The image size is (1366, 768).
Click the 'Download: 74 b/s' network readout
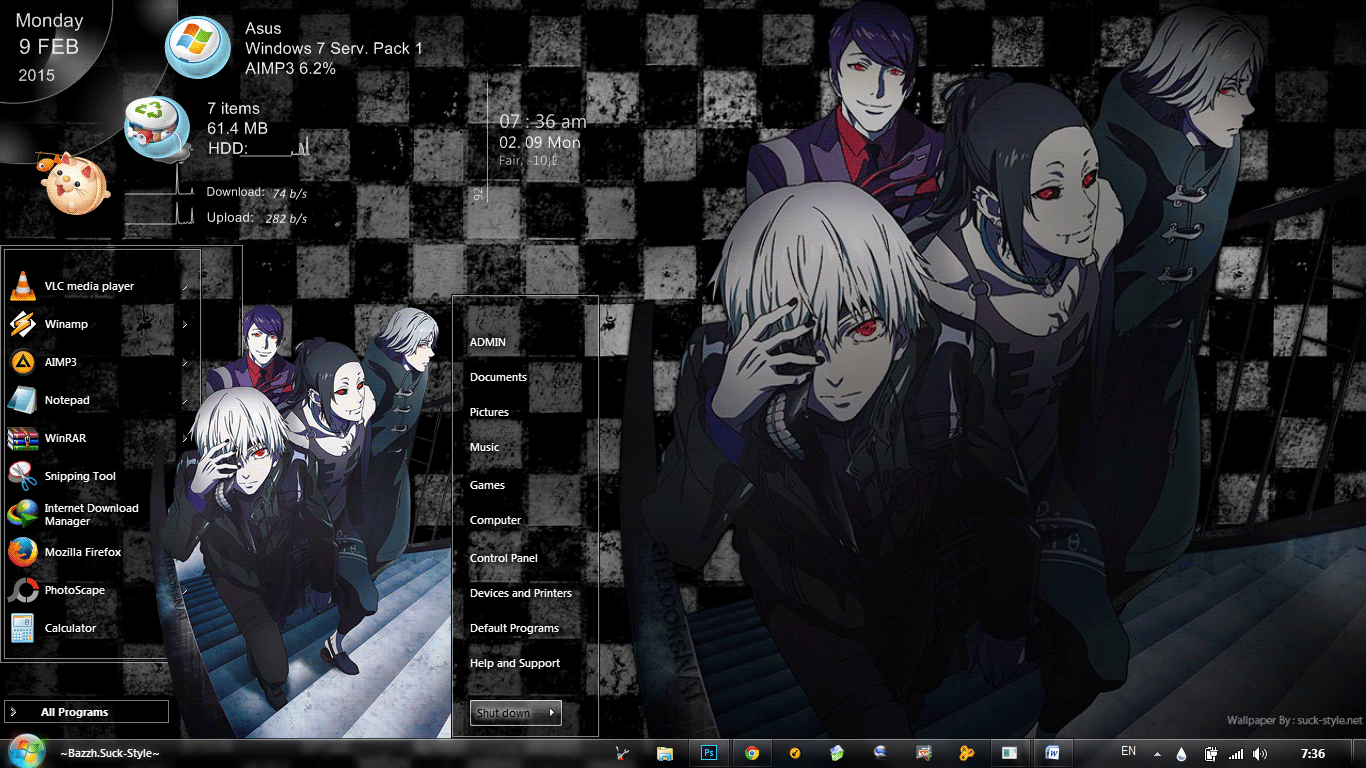[x=256, y=192]
